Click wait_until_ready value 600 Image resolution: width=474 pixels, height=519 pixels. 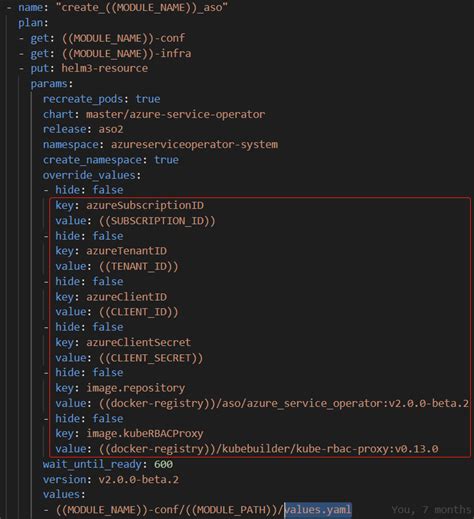163,464
